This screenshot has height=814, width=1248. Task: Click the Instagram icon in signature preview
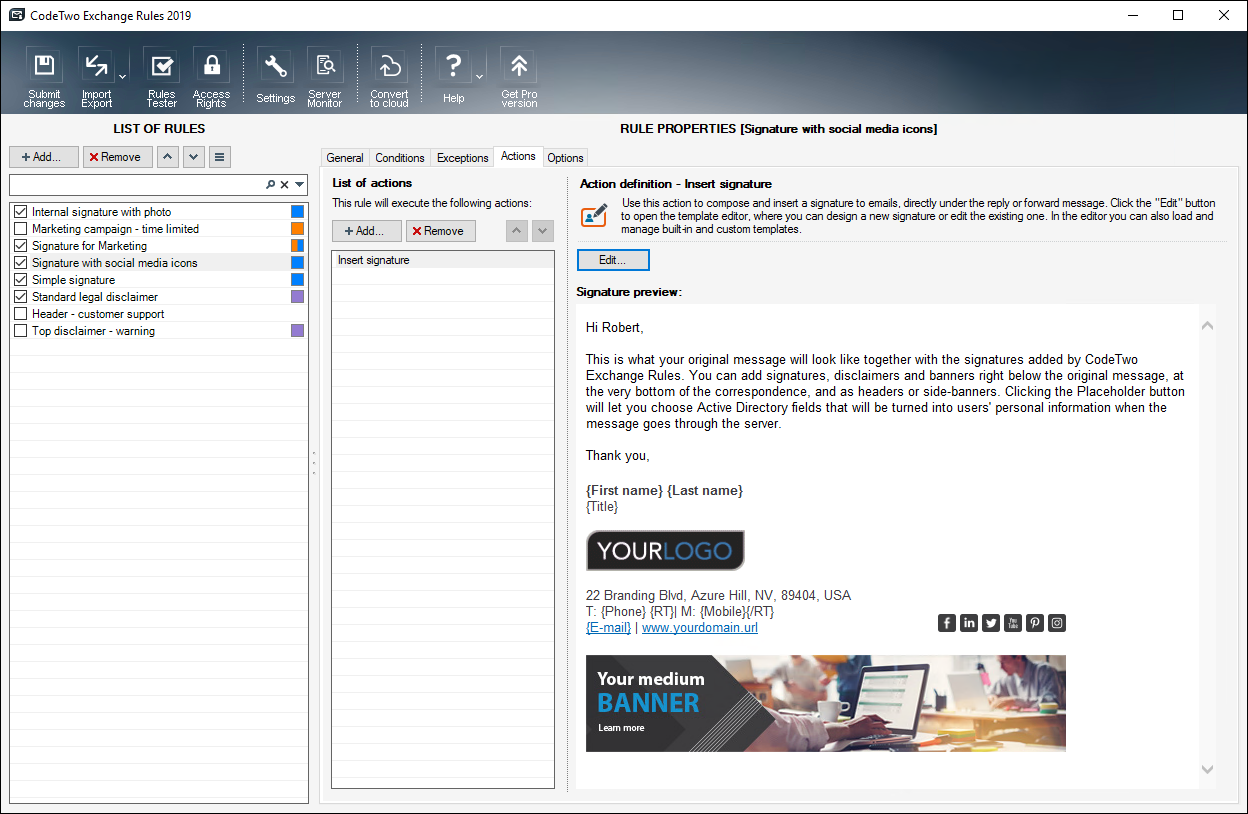click(x=1057, y=623)
